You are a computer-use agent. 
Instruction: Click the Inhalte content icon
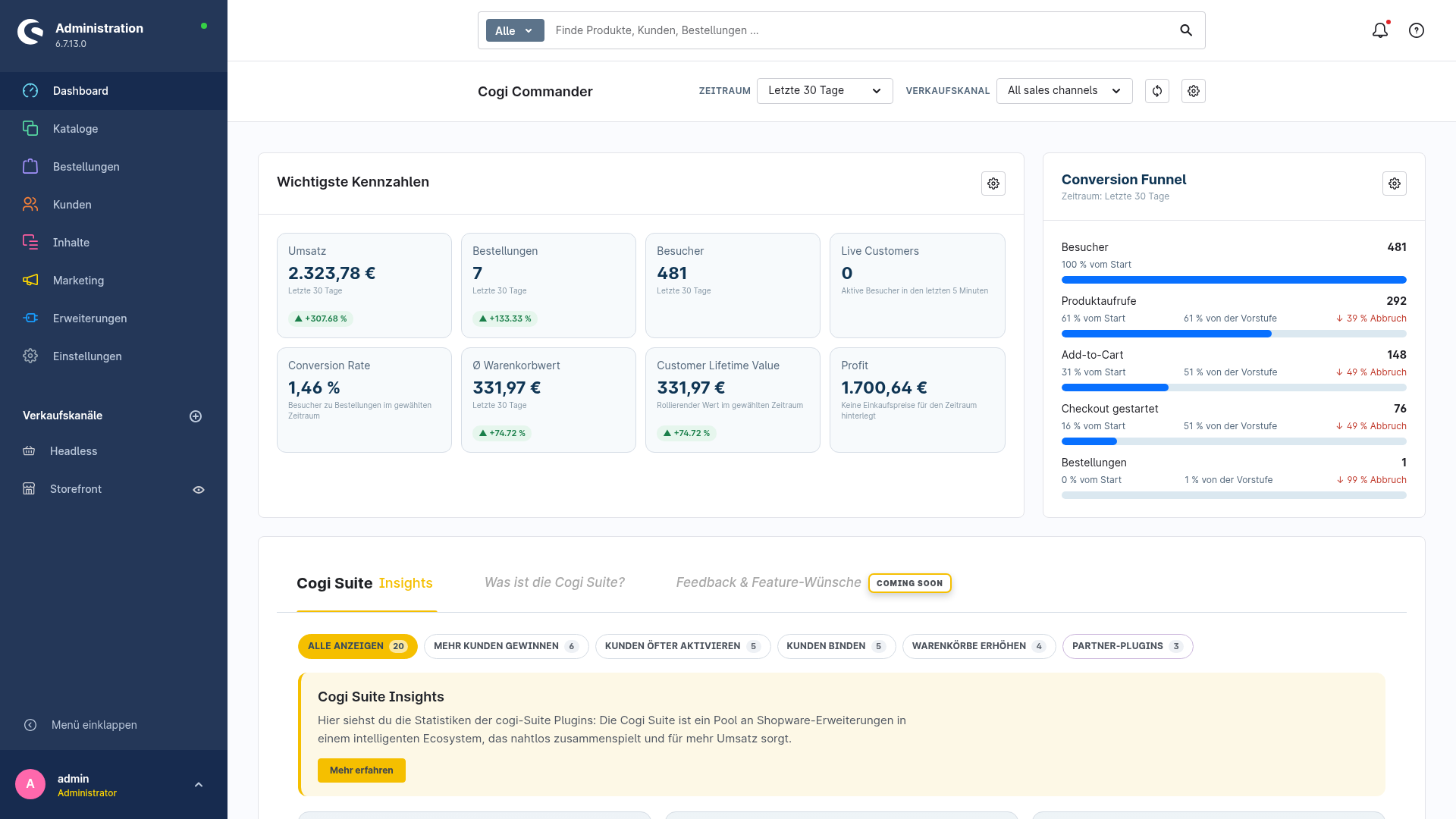coord(30,243)
